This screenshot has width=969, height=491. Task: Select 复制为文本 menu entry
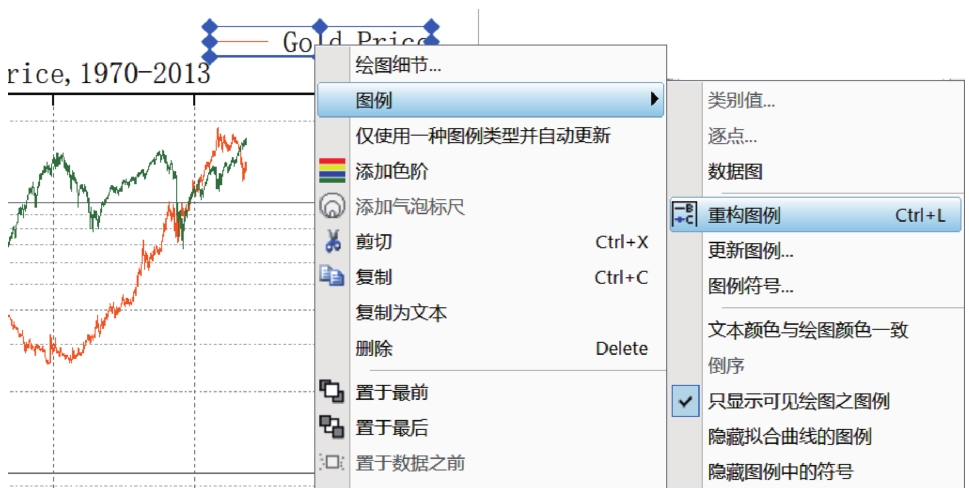click(x=491, y=313)
